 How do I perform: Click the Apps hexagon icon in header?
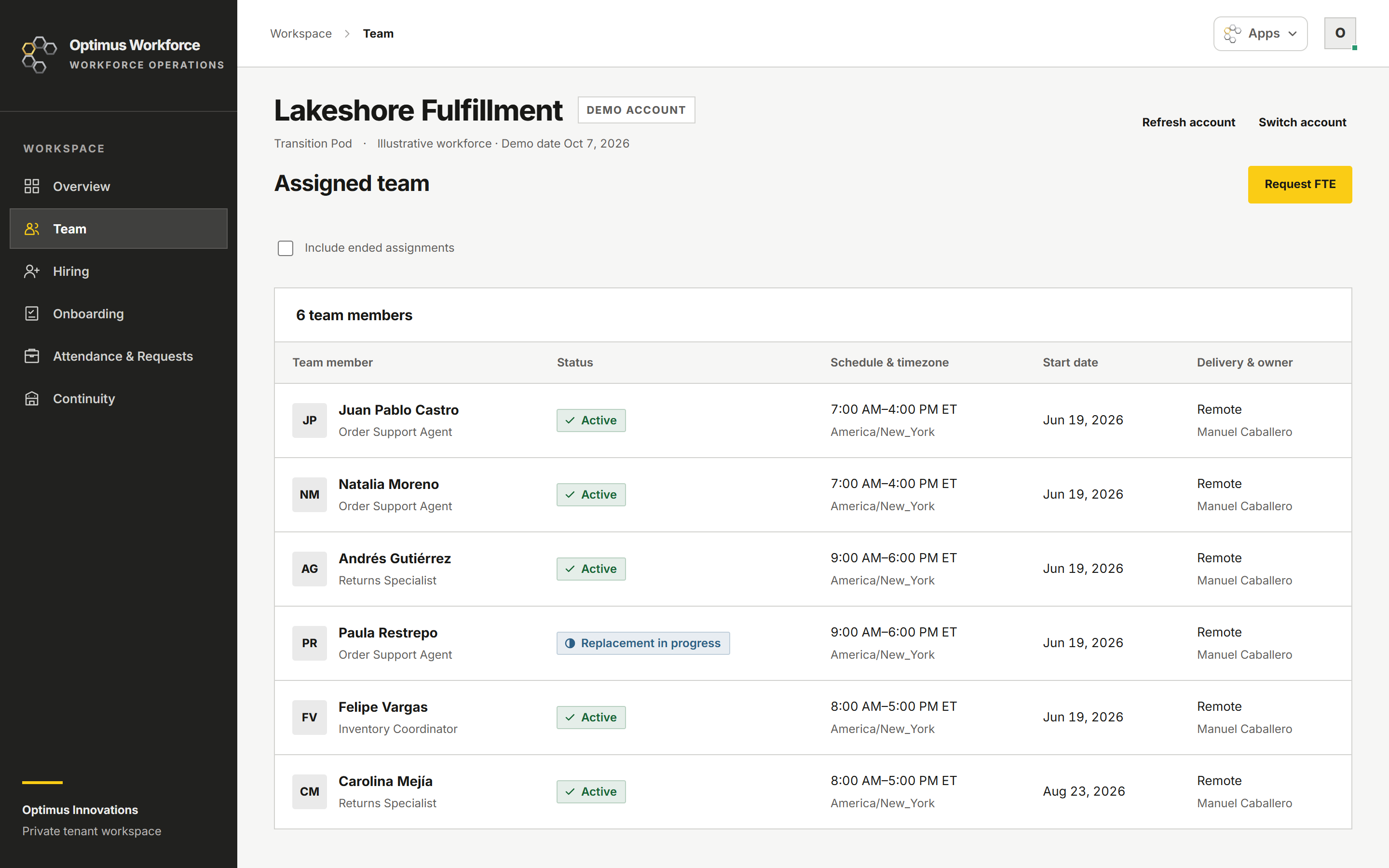pos(1232,33)
